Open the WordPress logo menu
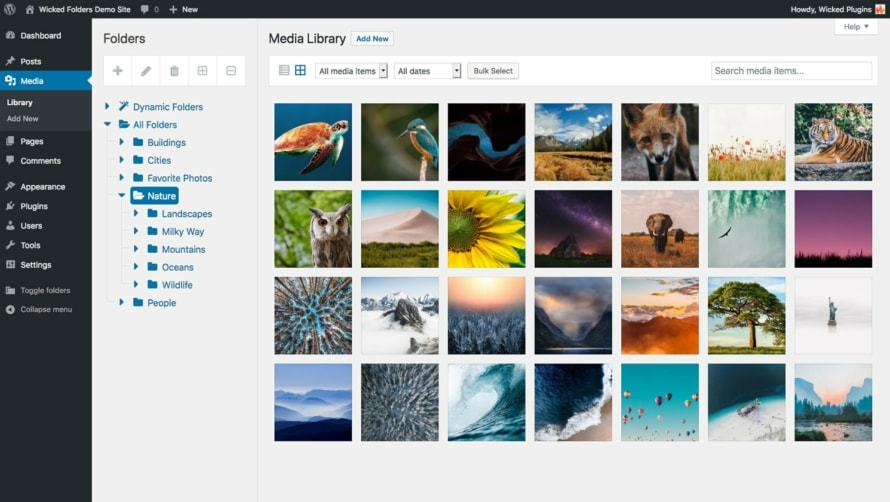 pos(10,9)
